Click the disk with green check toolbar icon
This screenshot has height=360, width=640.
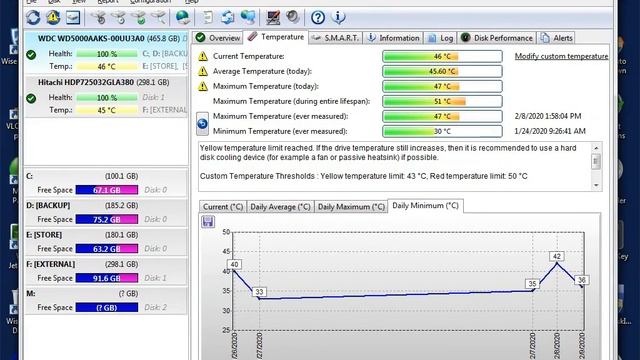coord(139,18)
